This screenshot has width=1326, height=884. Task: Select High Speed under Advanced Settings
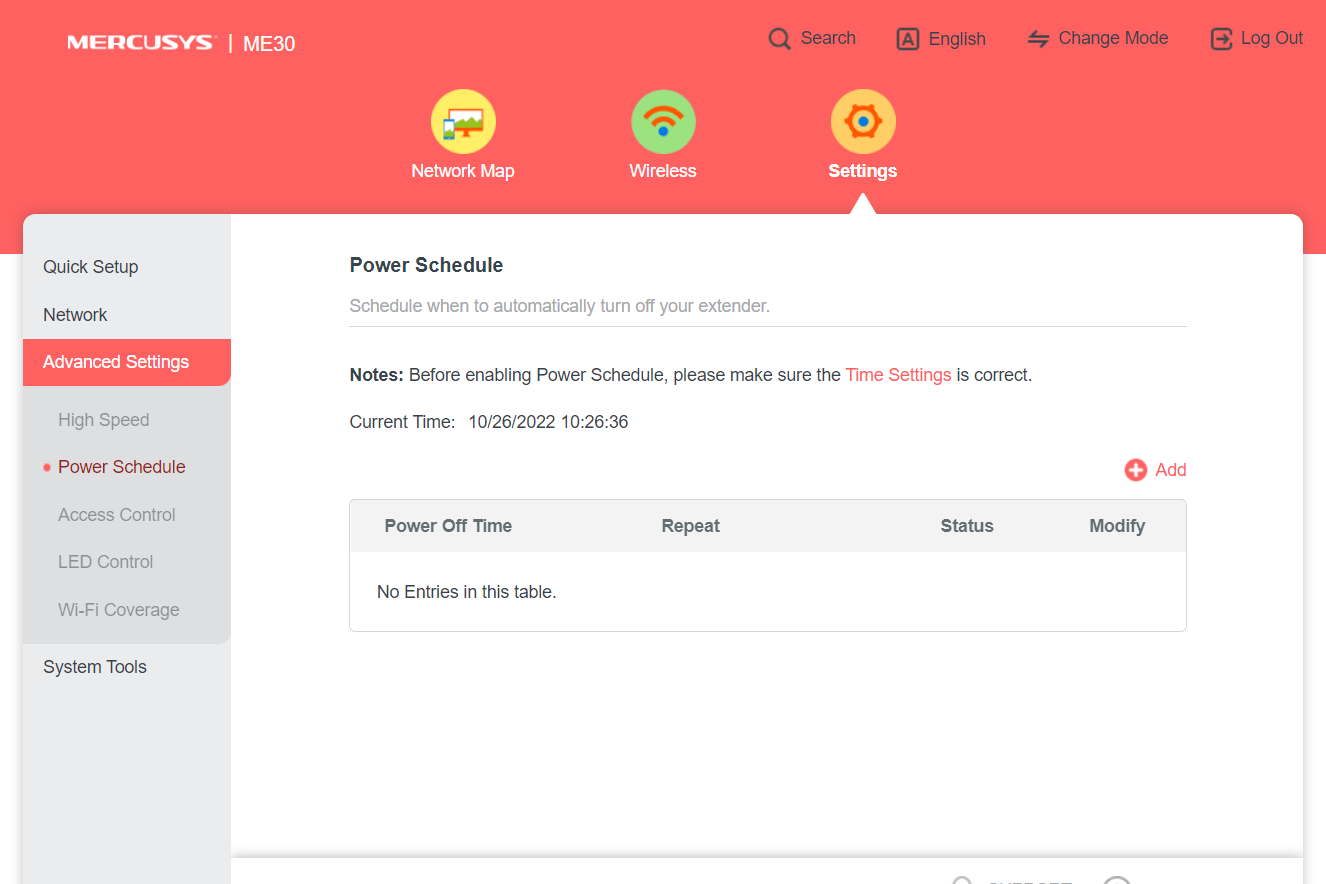pyautogui.click(x=104, y=420)
